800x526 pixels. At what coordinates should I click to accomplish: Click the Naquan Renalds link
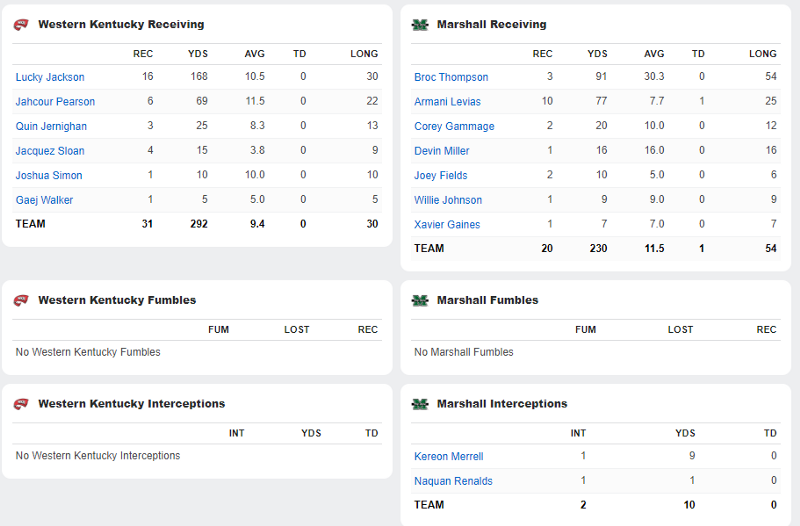click(x=453, y=481)
